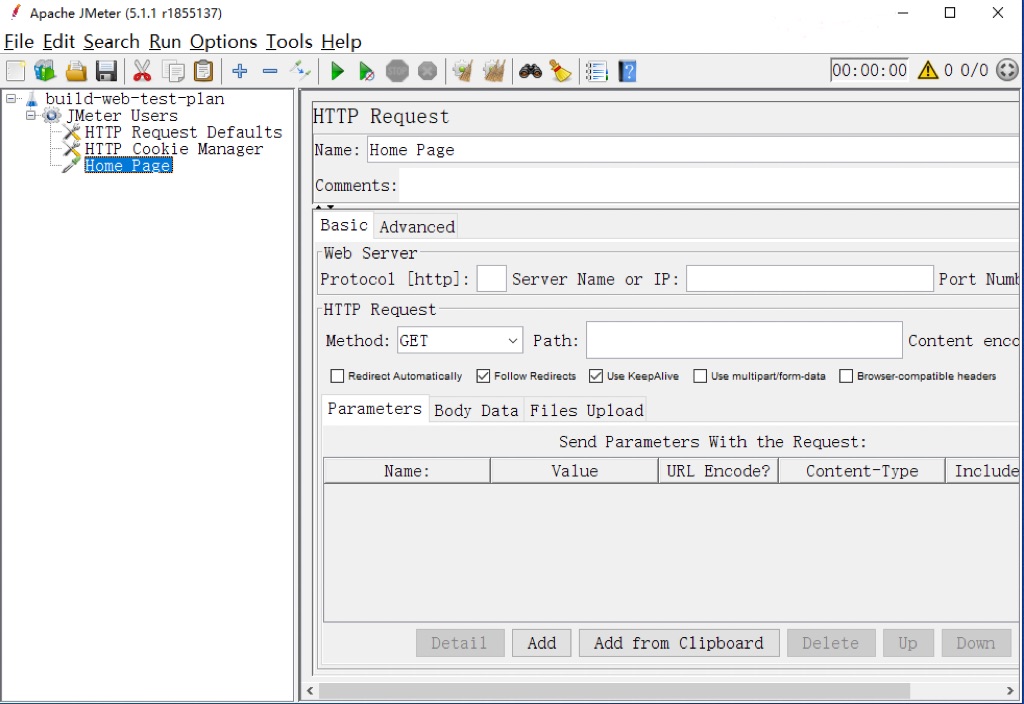Viewport: 1024px width, 704px height.
Task: Click the Cut scissors icon
Action: [142, 71]
